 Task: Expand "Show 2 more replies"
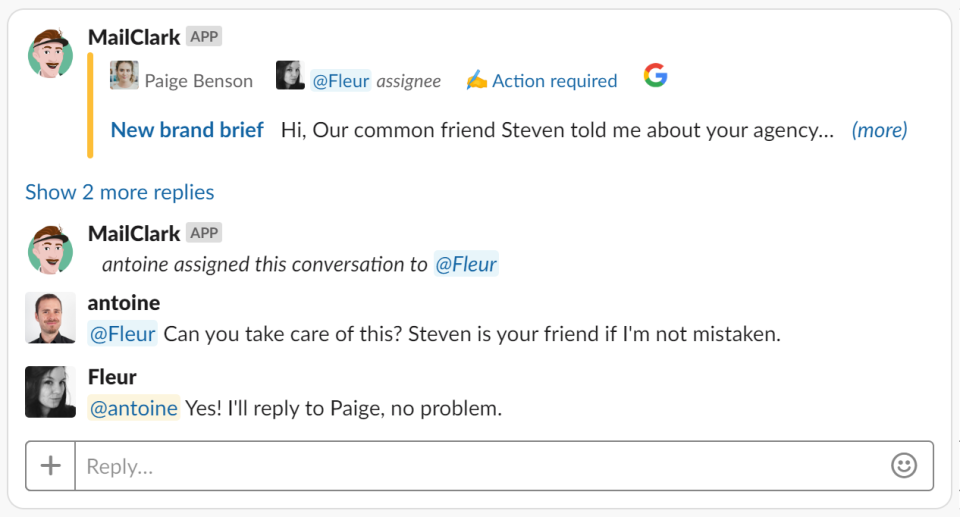pos(120,192)
